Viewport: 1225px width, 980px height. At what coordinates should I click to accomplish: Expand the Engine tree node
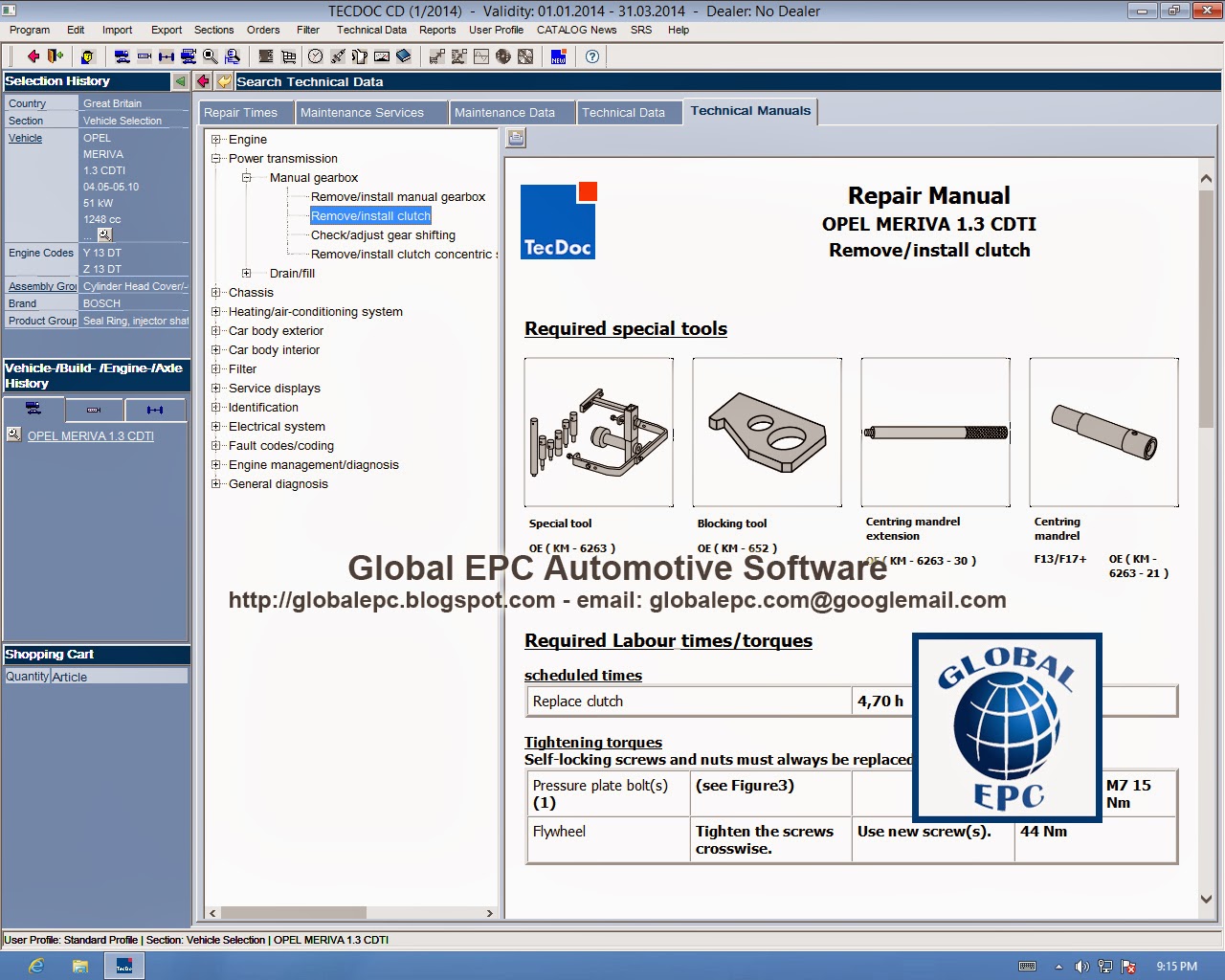216,140
